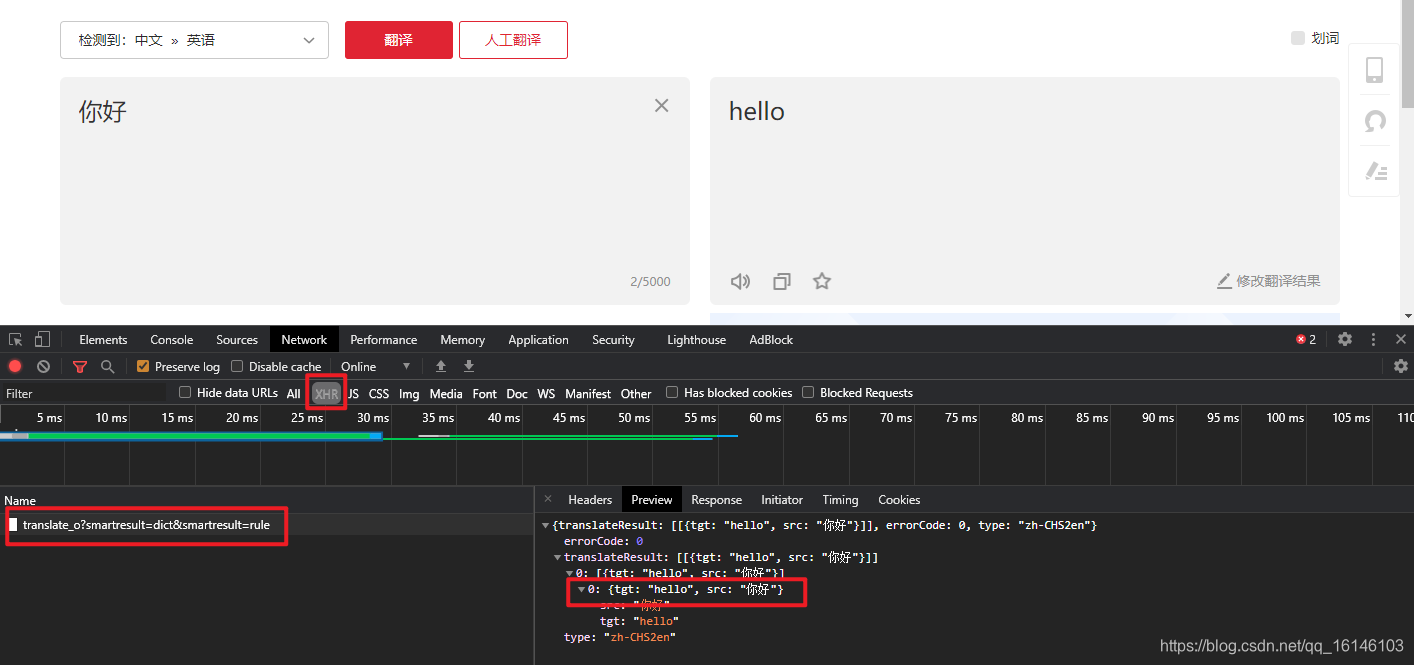1414x665 pixels.
Task: Filter requests by JS type
Action: click(x=353, y=393)
